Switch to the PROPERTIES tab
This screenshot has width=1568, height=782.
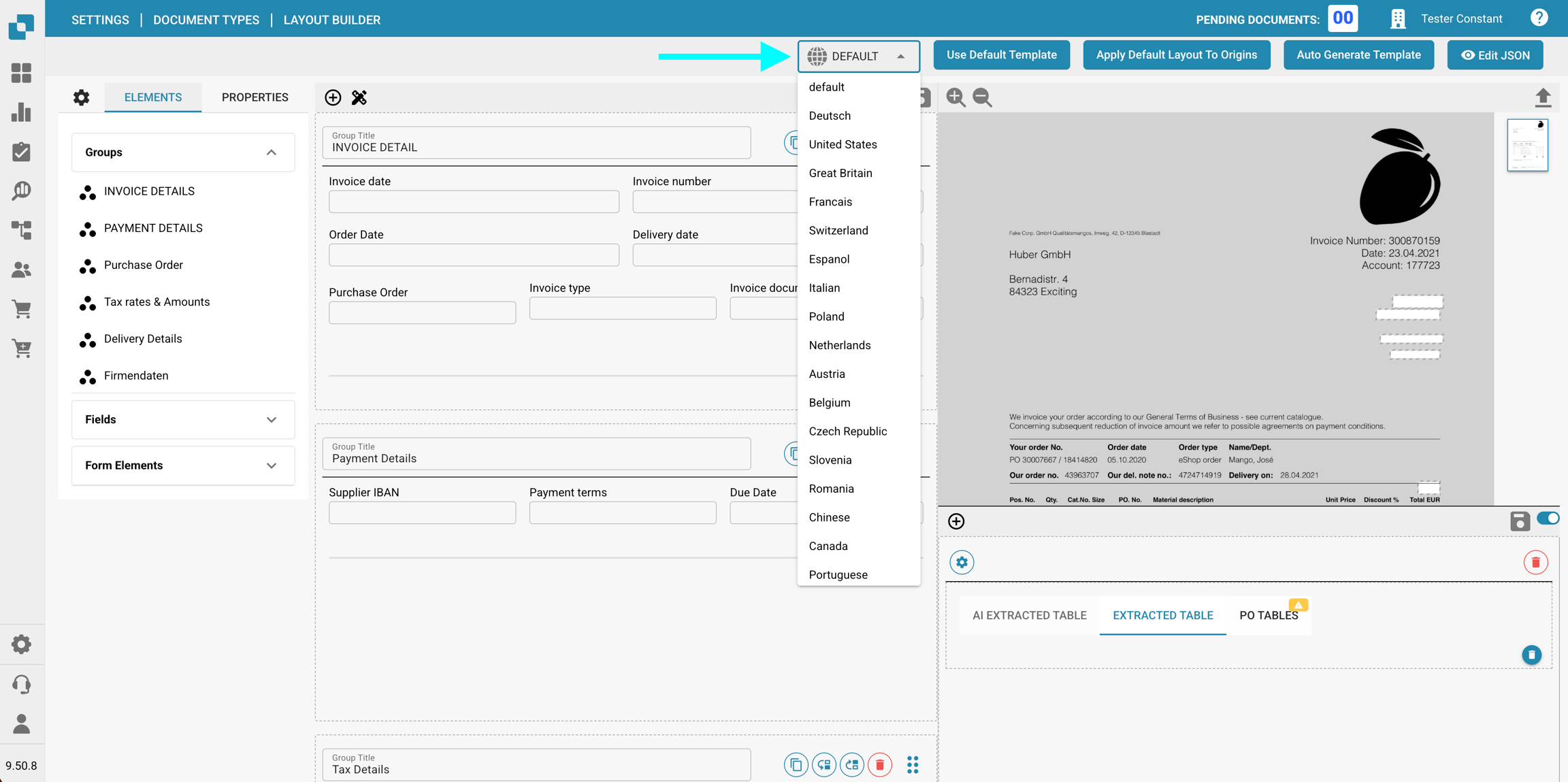click(x=255, y=97)
